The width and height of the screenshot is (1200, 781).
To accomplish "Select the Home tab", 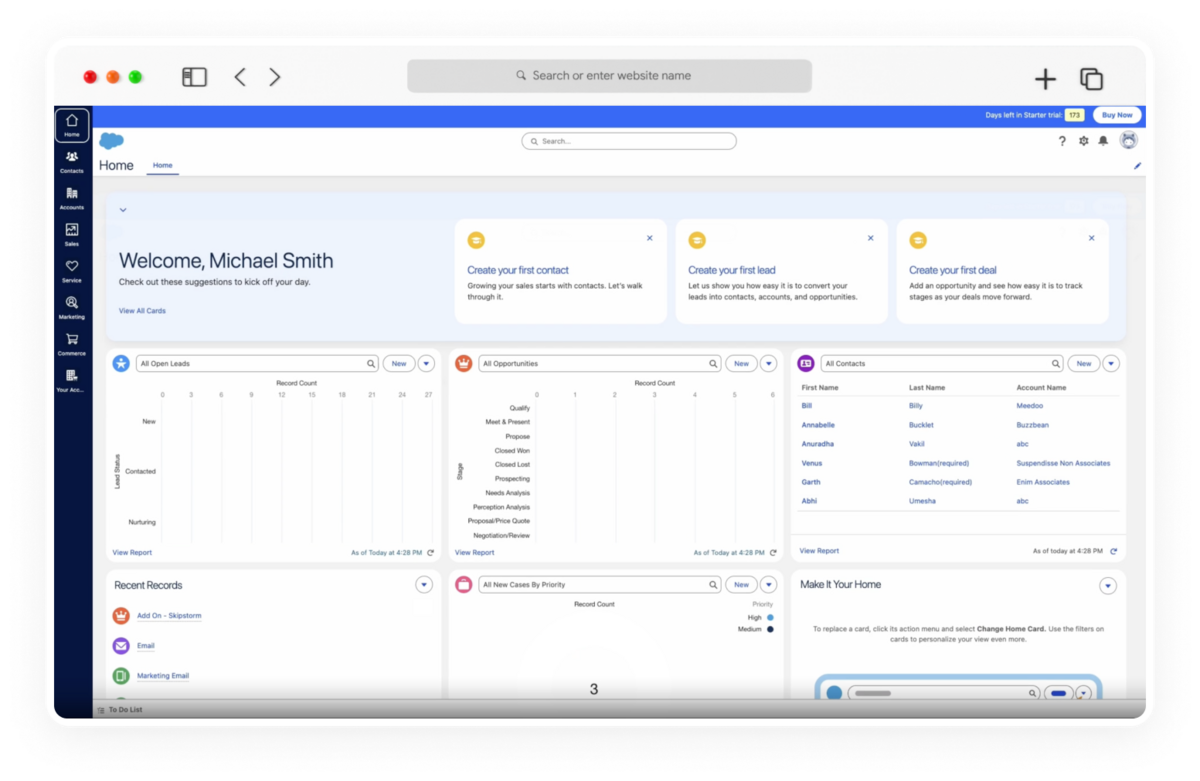I will click(x=163, y=166).
